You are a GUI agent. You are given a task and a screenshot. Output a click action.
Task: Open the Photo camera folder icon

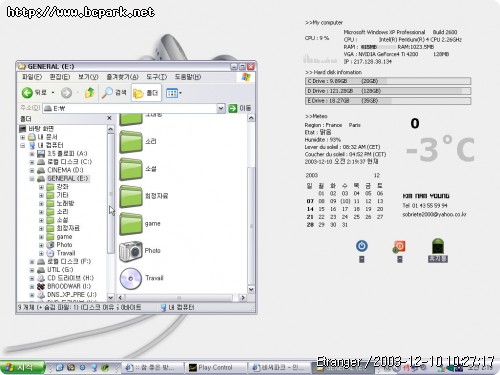(x=131, y=251)
